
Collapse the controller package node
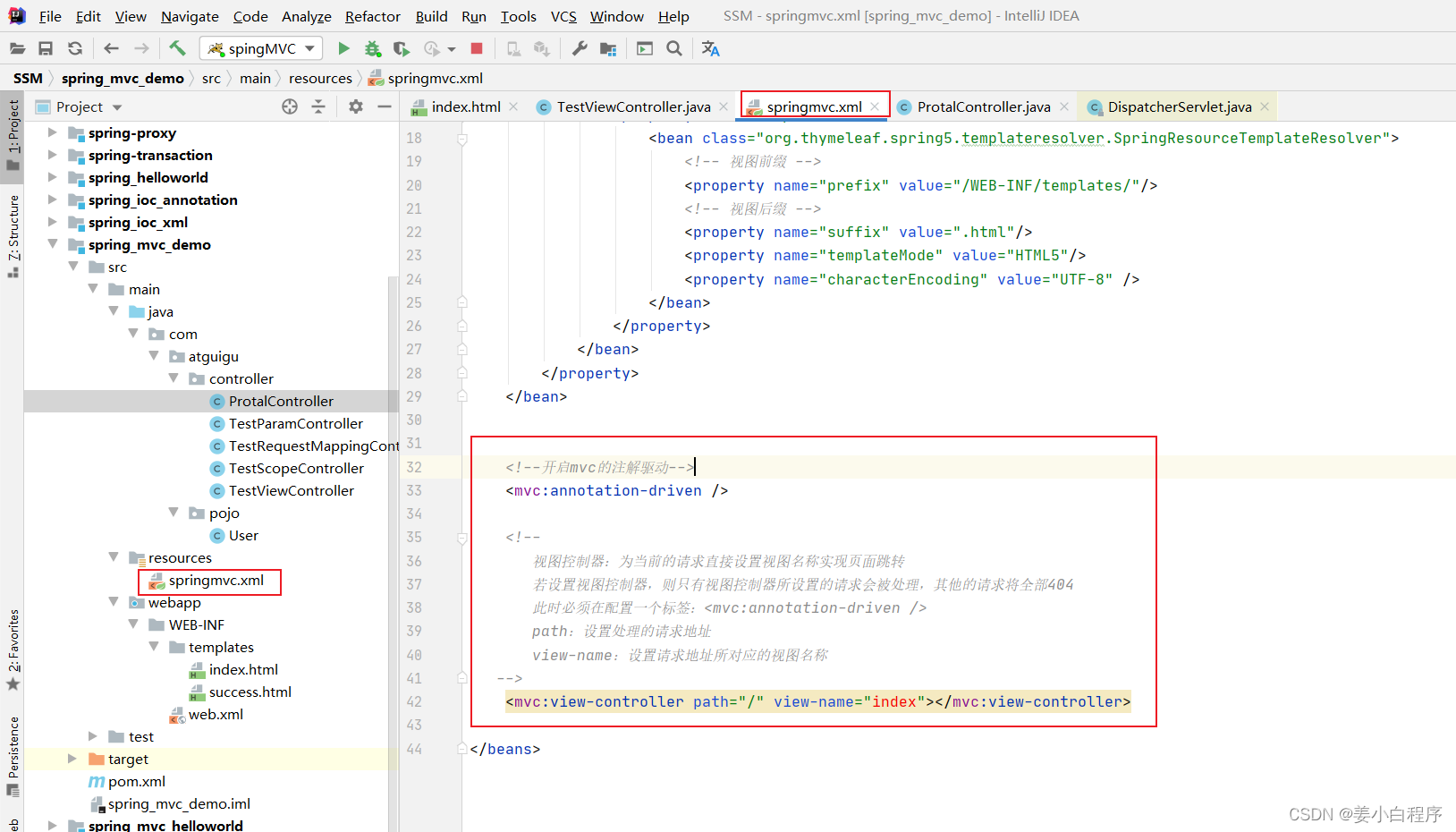(174, 378)
